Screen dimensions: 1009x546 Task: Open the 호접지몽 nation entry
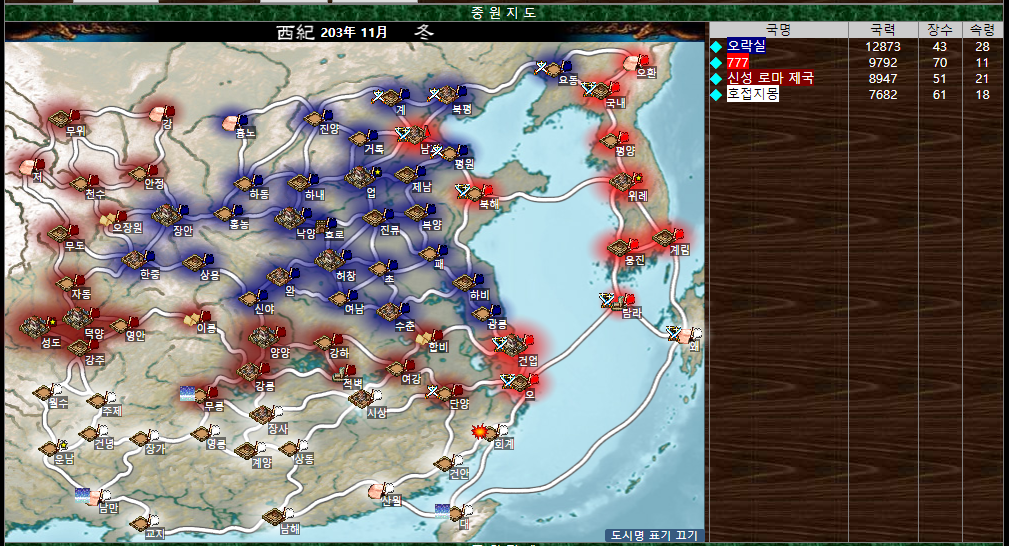[752, 94]
